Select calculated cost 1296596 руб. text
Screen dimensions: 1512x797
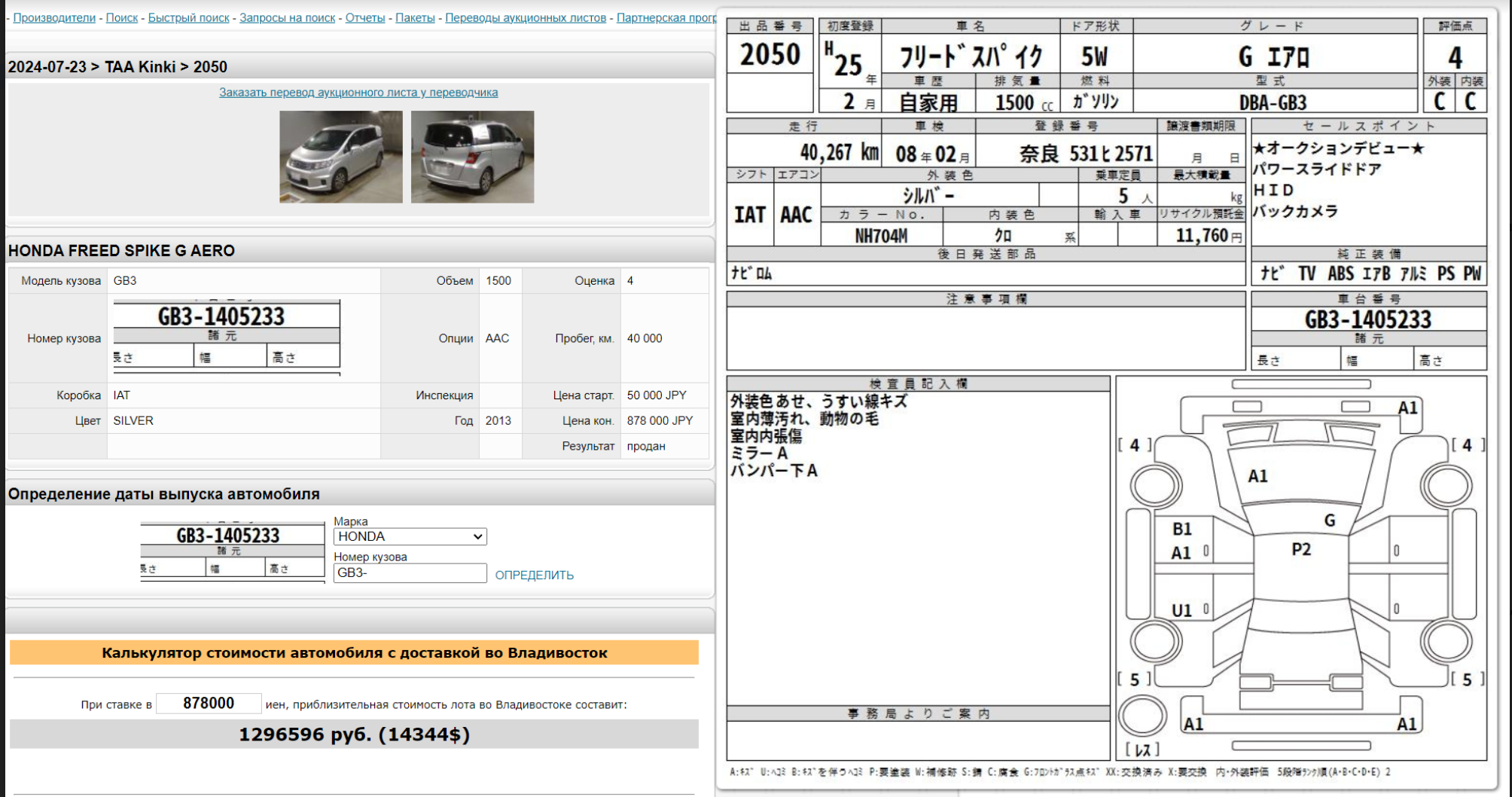click(x=354, y=734)
